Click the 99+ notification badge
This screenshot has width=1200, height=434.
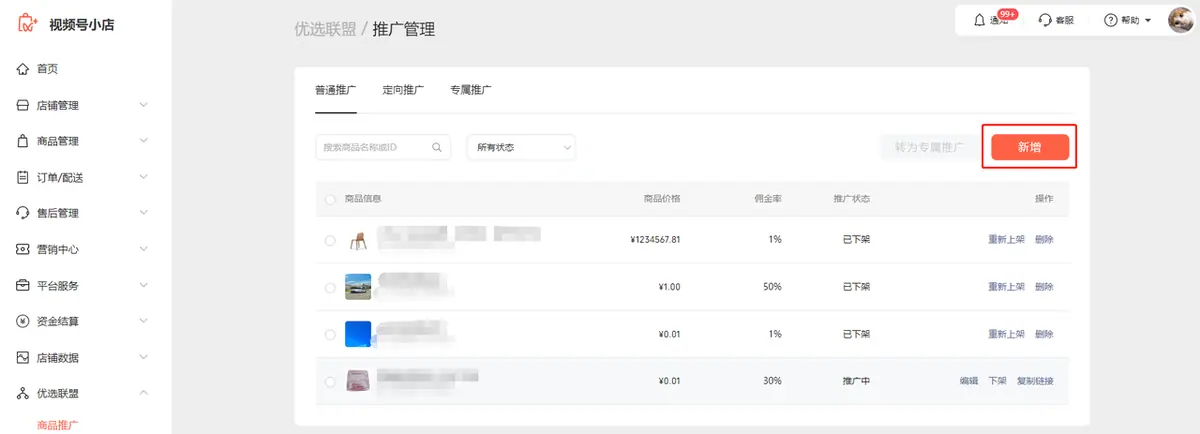1008,14
